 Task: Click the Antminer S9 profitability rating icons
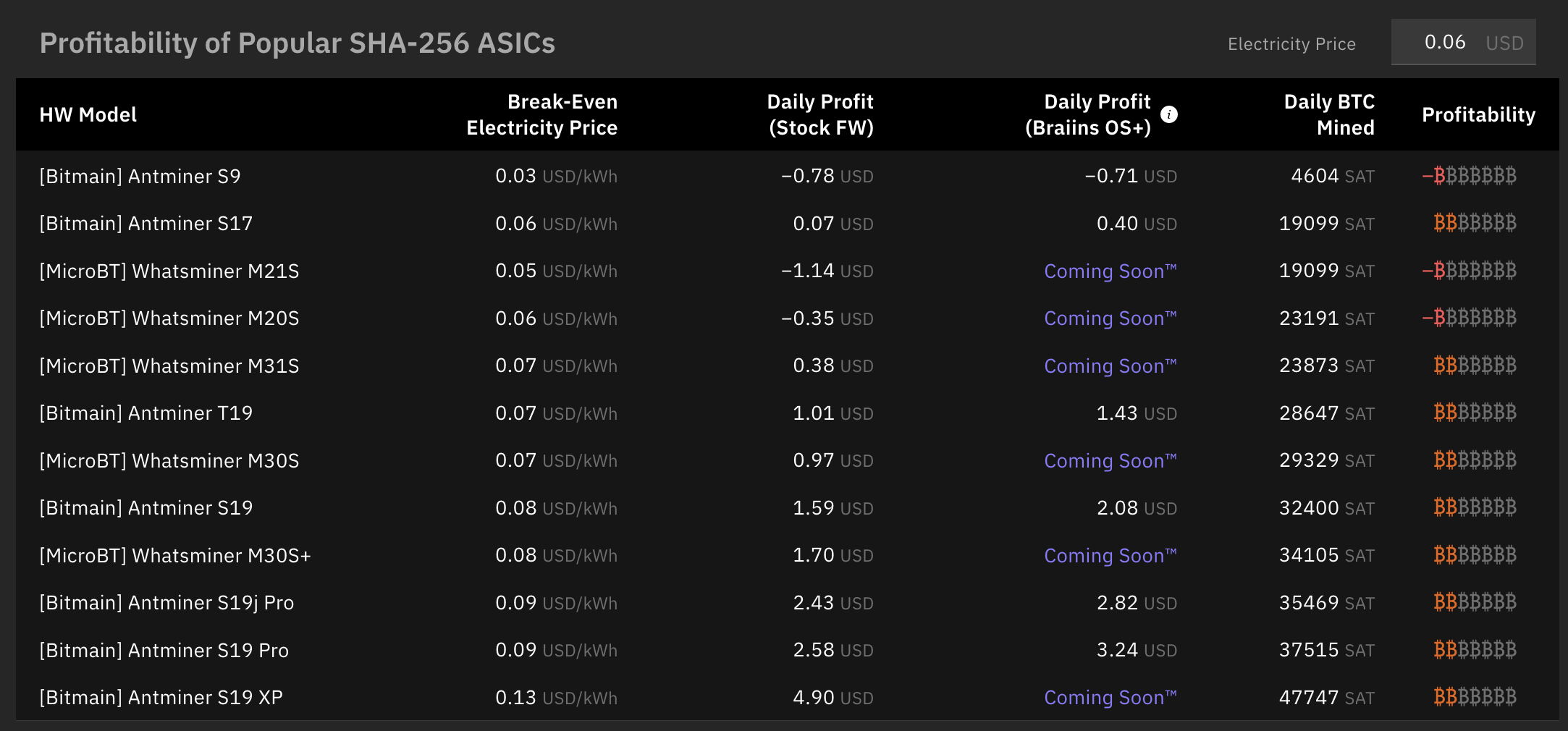(x=1470, y=176)
